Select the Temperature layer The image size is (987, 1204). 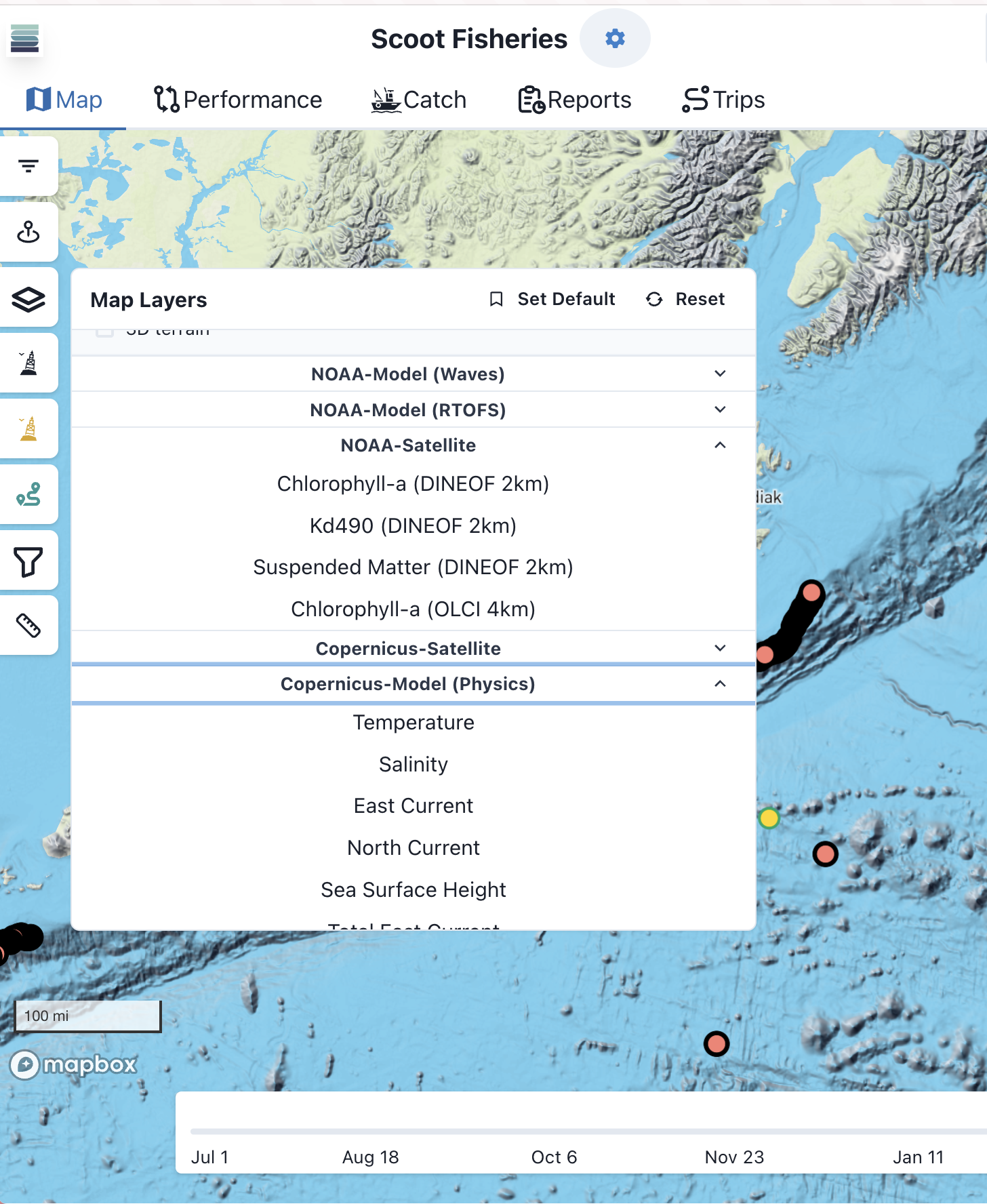(x=414, y=723)
